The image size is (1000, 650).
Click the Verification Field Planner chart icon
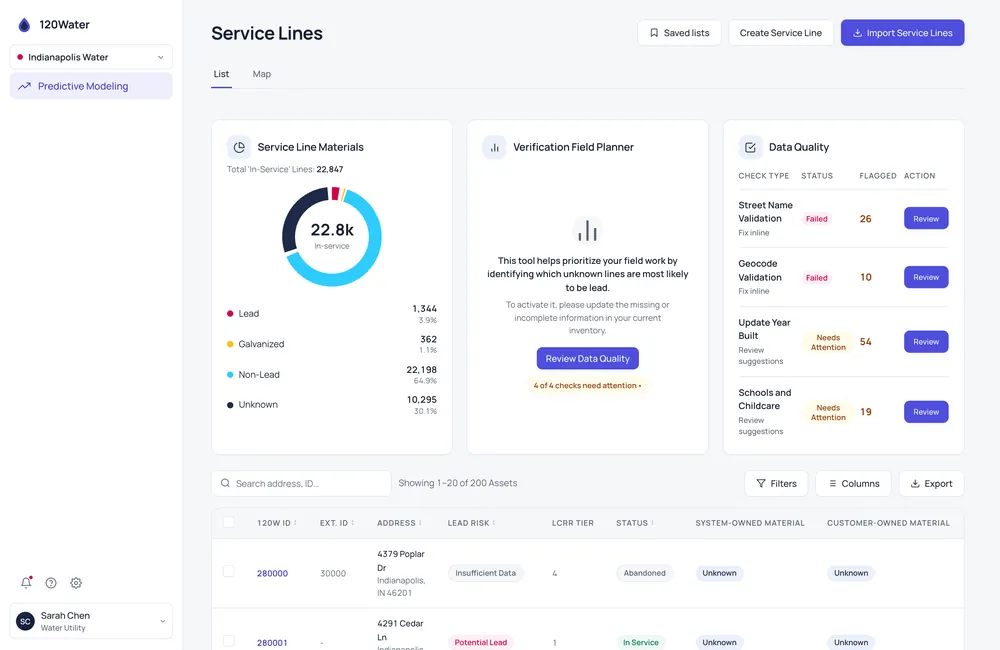494,147
